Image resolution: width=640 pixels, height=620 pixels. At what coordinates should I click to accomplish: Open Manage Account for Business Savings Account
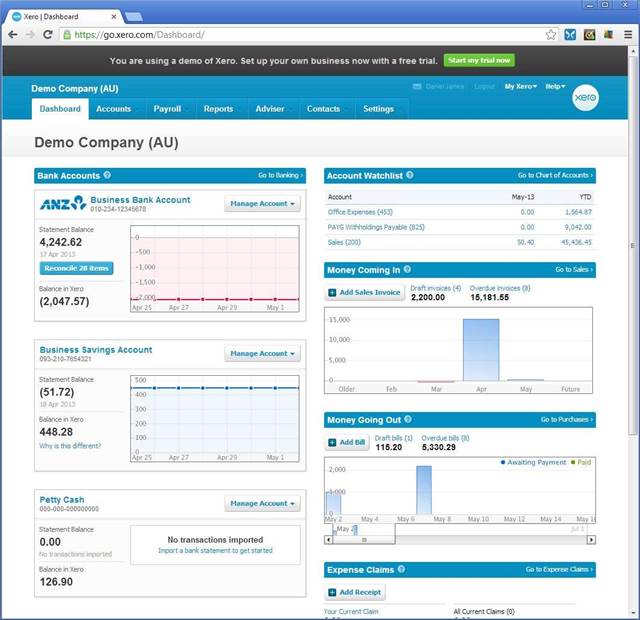click(262, 353)
